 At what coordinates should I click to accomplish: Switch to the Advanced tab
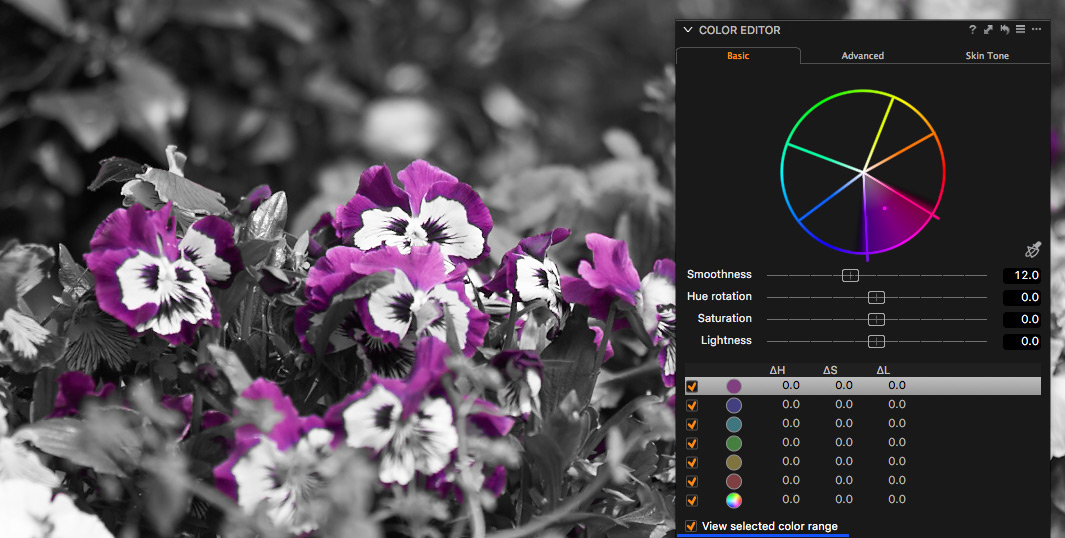863,56
